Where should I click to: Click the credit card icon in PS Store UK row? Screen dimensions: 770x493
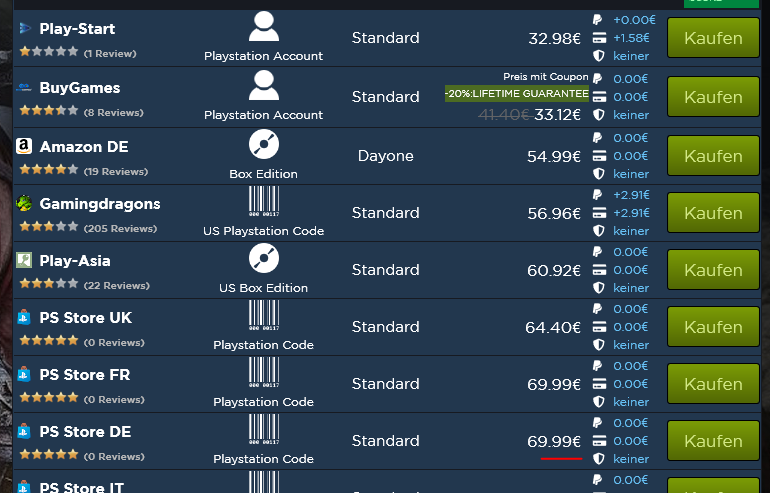pyautogui.click(x=599, y=327)
